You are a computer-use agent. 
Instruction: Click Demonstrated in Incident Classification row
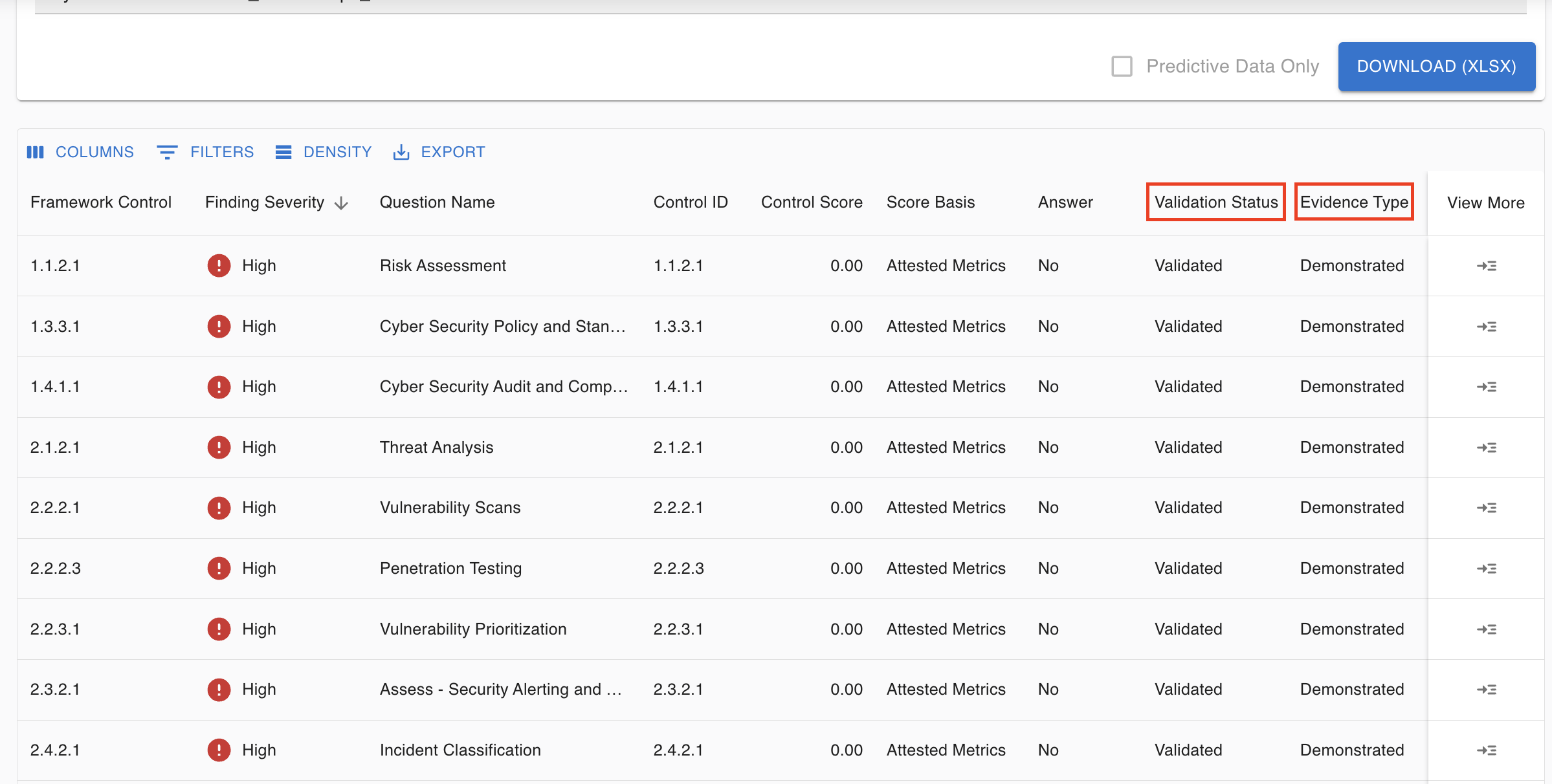(x=1352, y=750)
